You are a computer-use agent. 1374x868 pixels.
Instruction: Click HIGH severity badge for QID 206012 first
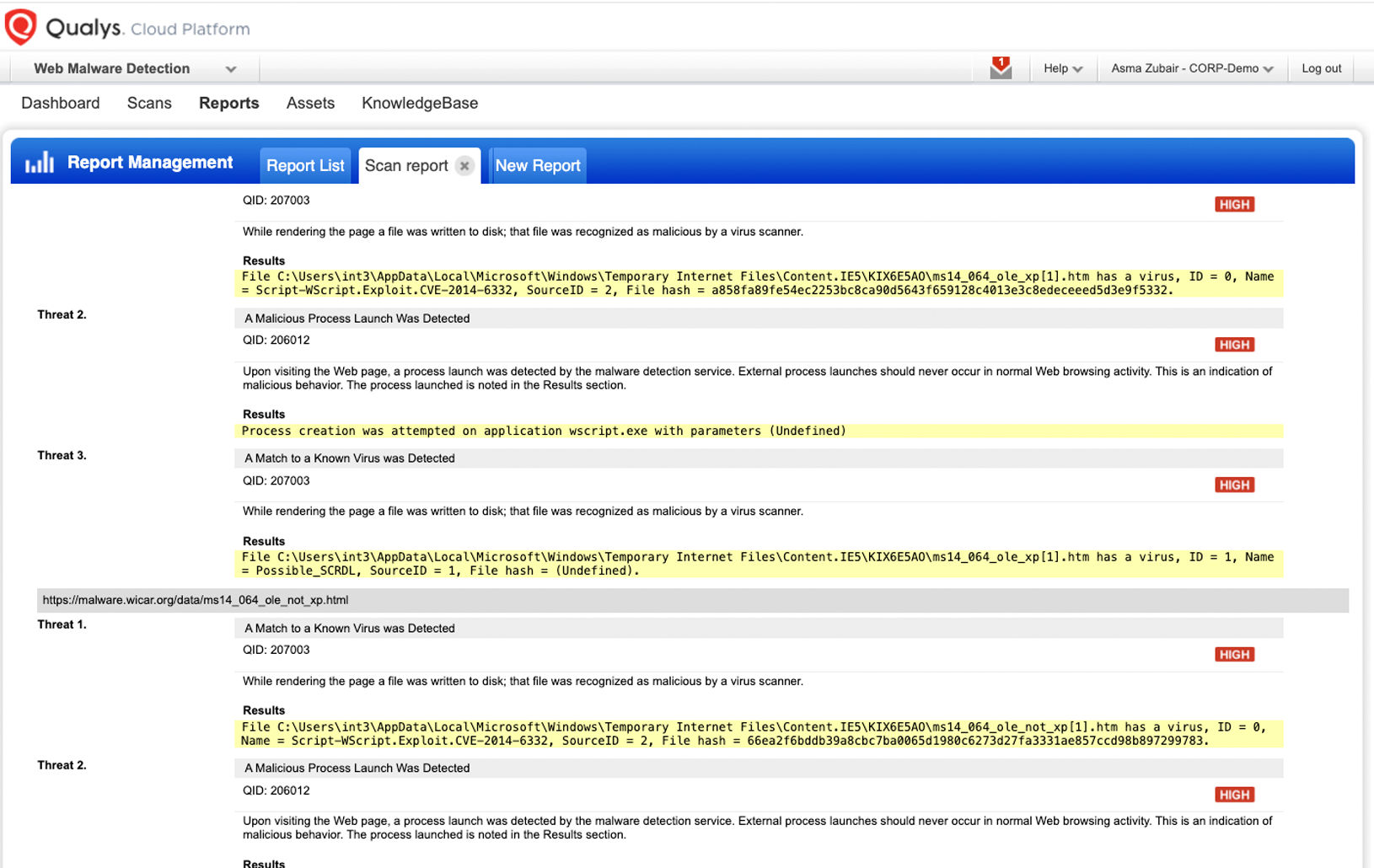(1234, 345)
